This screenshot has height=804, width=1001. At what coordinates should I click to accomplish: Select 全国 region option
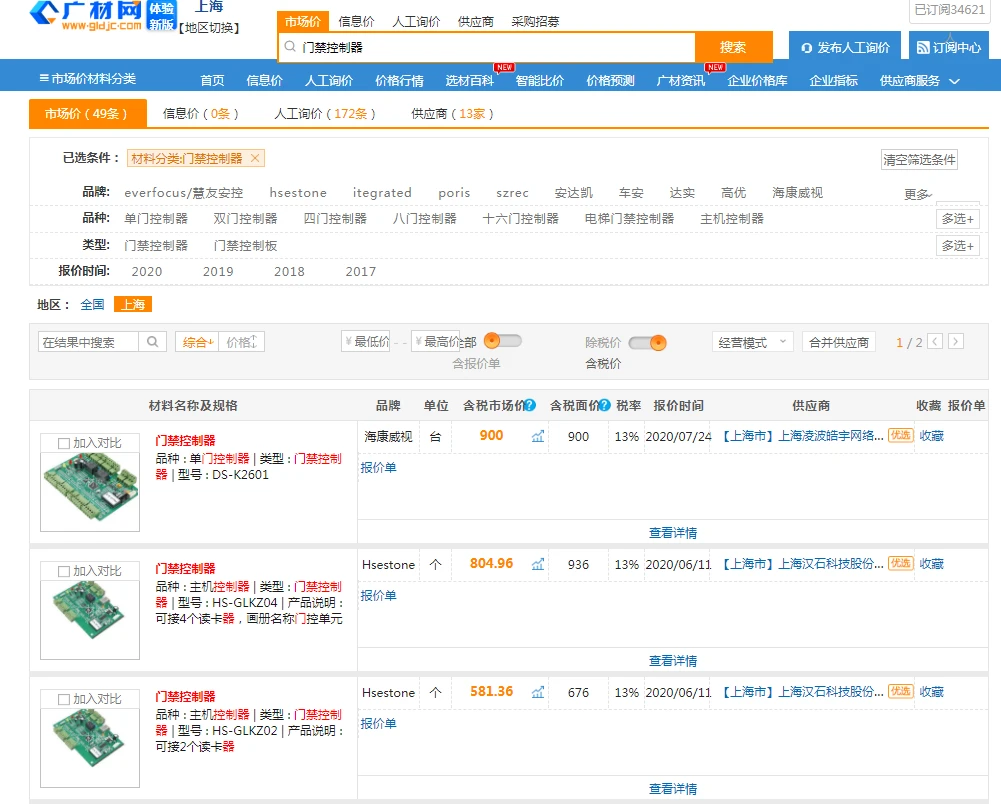pos(92,305)
